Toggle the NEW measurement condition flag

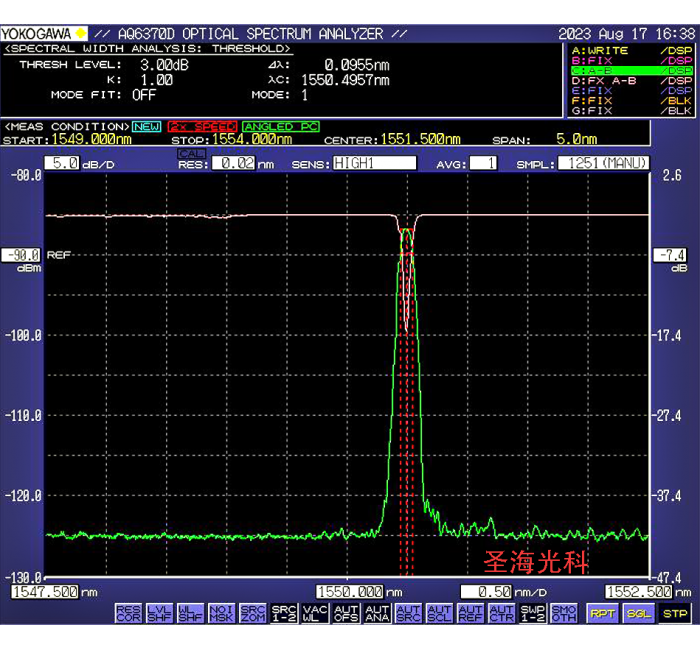coord(147,127)
